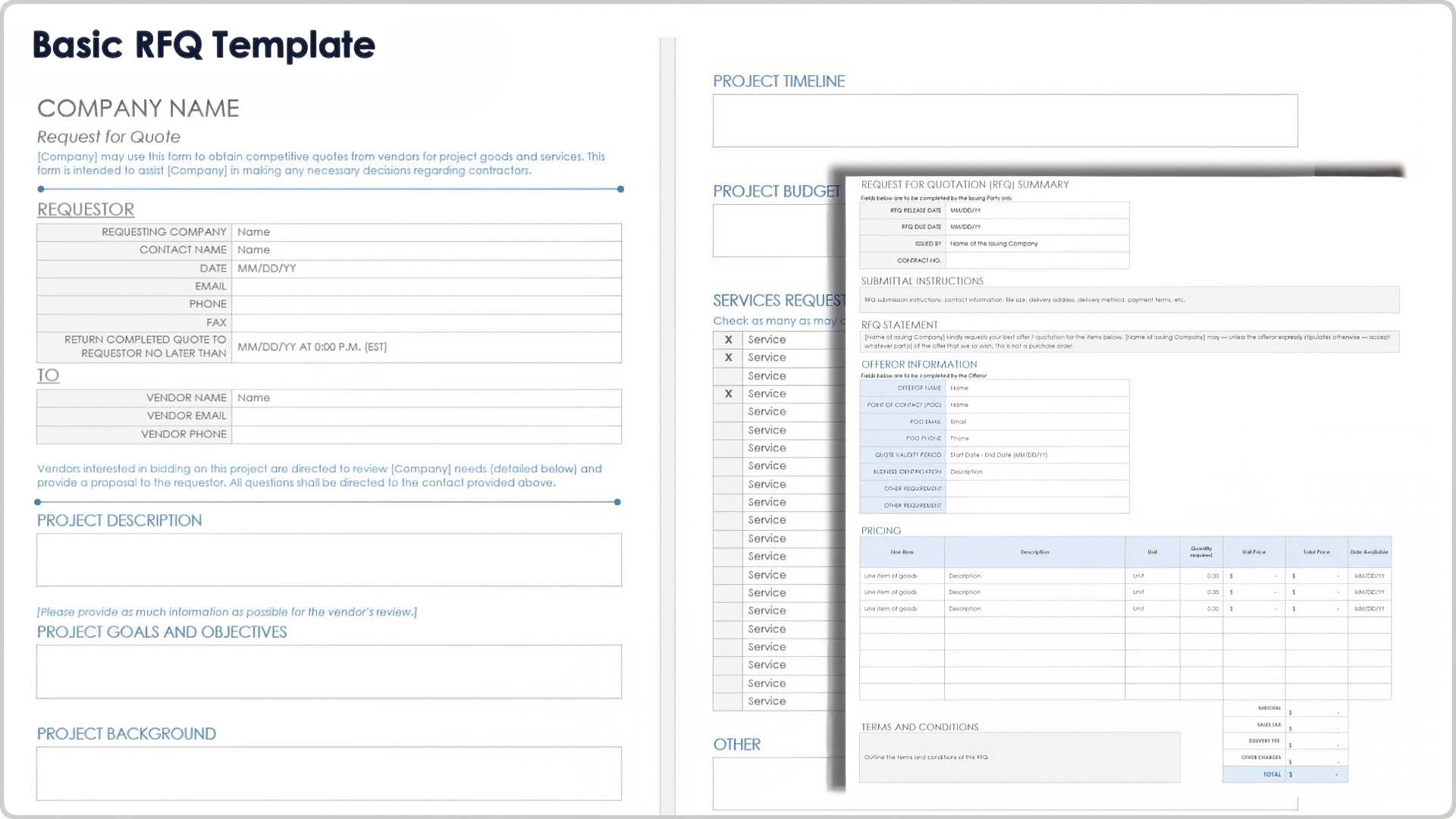Click the Point of Contact (POC) name field
1456x819 pixels.
click(x=1037, y=405)
